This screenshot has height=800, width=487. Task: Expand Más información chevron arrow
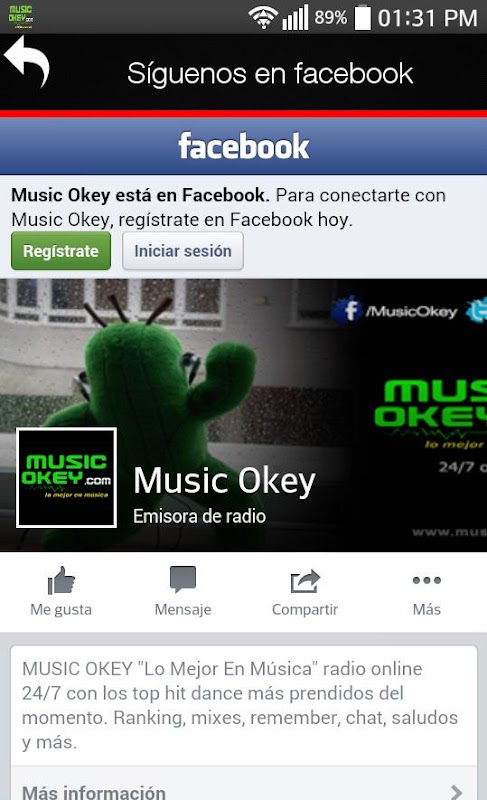(x=457, y=792)
